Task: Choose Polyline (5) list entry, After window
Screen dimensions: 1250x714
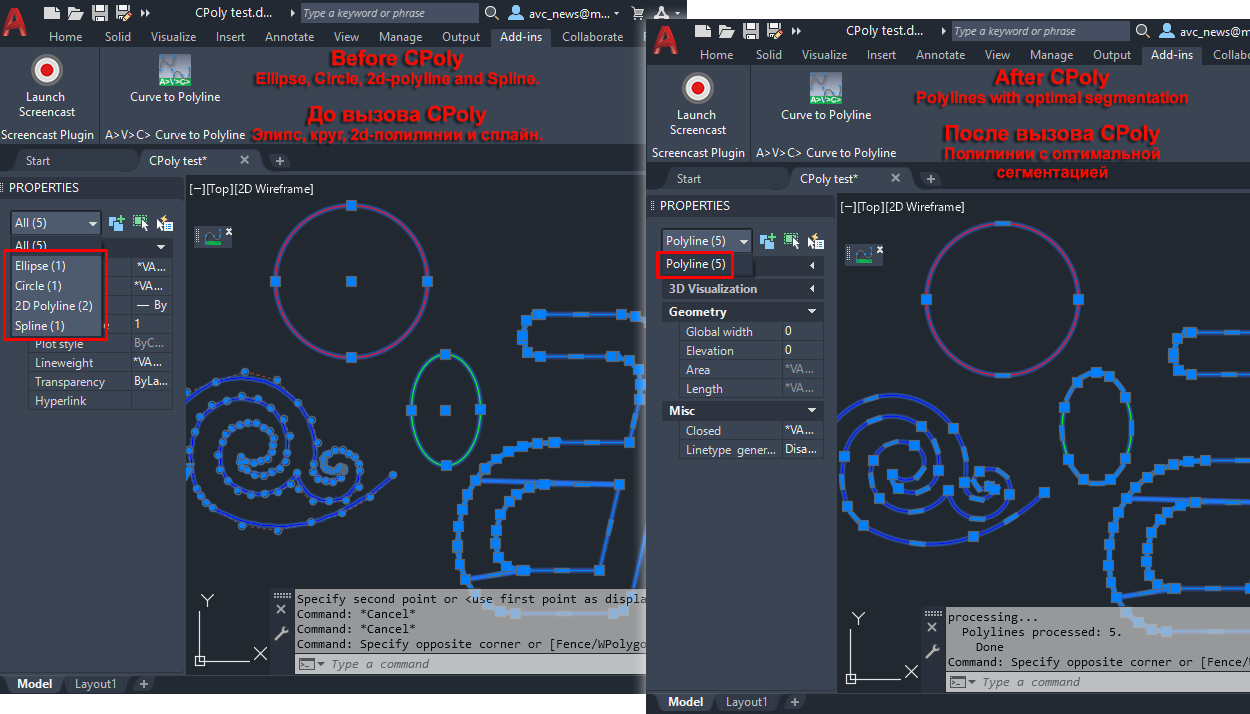Action: (696, 264)
